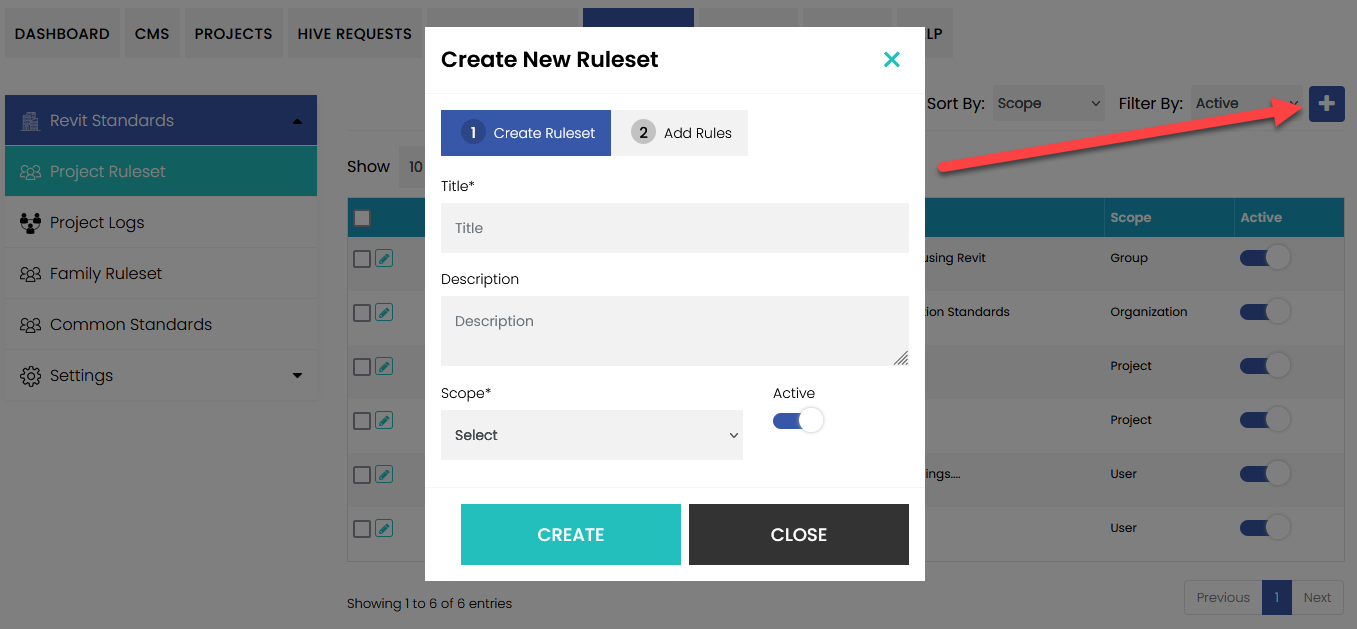Screen dimensions: 1357x629
Task: Open the Hive Requests menu item
Action: coord(355,32)
